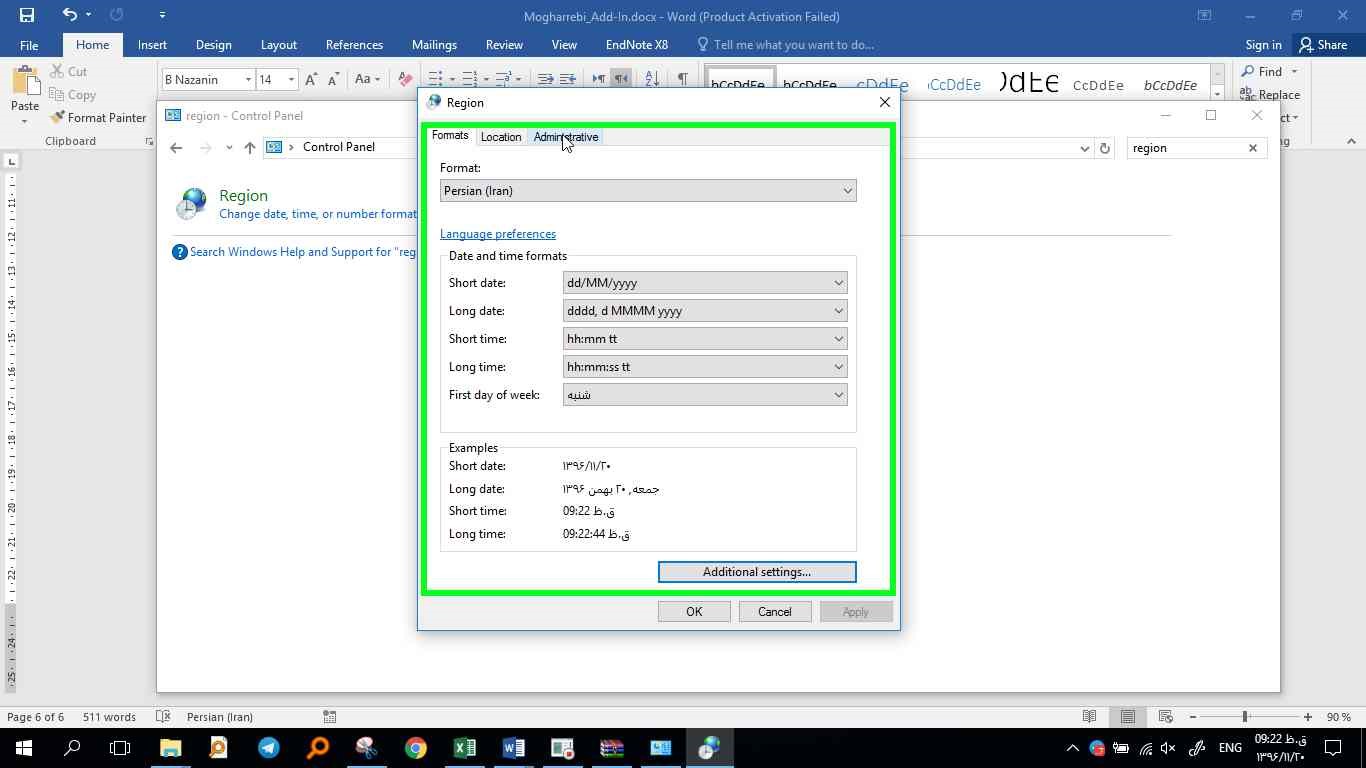Click the Save icon in title bar

(x=27, y=15)
